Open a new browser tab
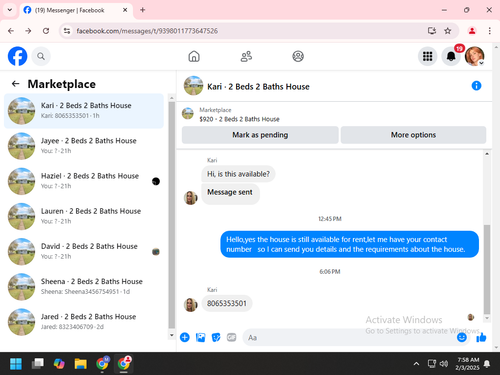The width and height of the screenshot is (500, 375). pyautogui.click(x=143, y=10)
